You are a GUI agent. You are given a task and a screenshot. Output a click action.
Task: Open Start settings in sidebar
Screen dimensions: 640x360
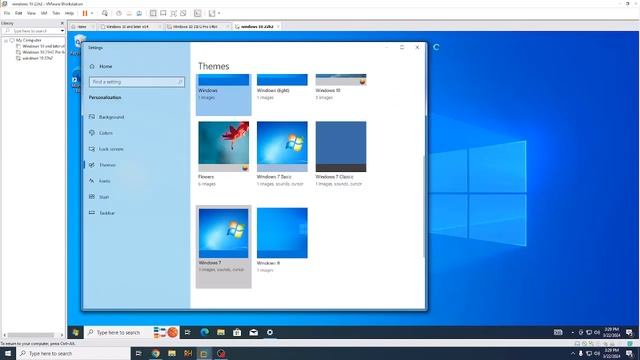pos(104,197)
